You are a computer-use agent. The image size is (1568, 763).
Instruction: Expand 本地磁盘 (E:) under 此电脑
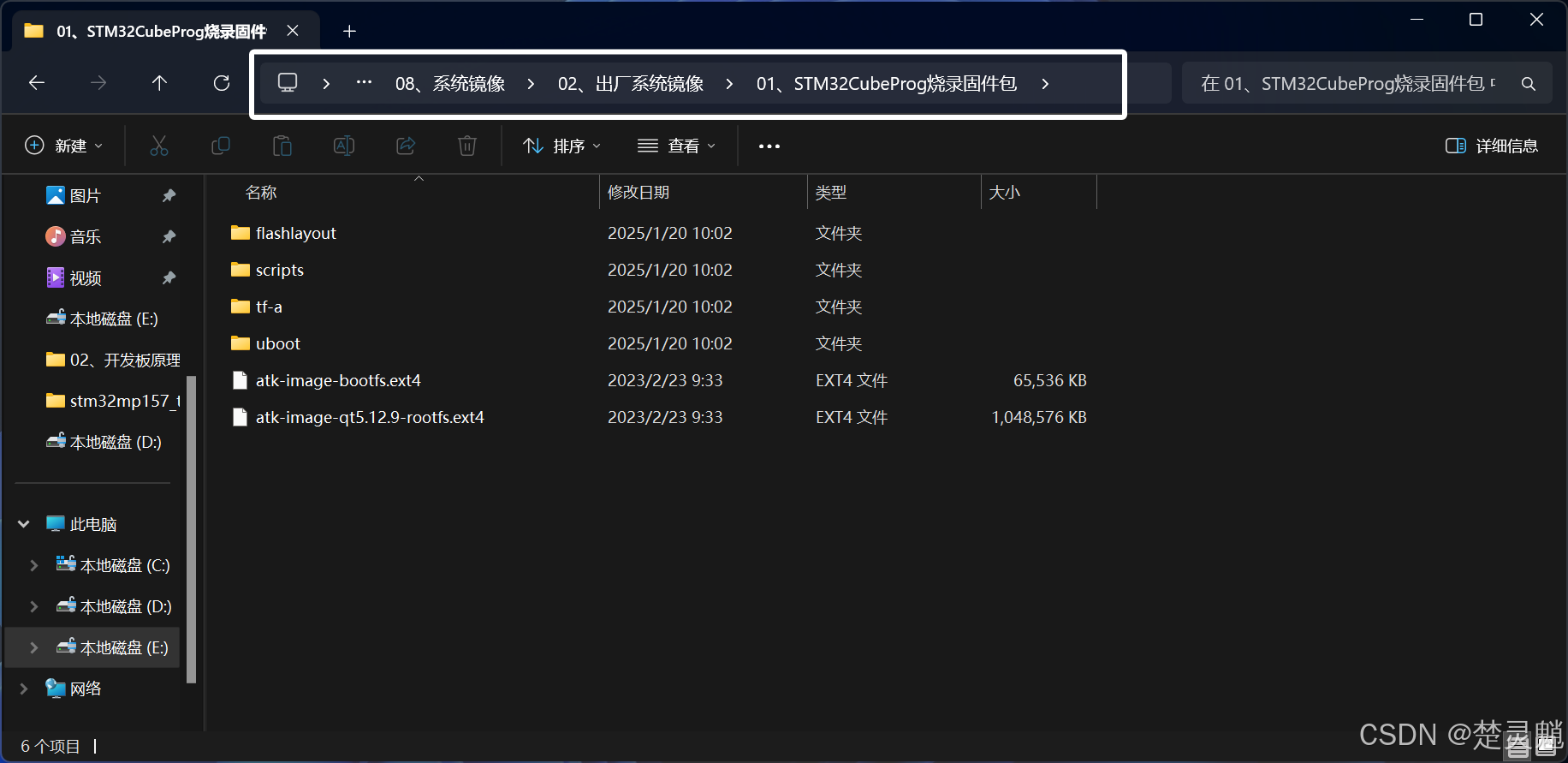click(34, 647)
